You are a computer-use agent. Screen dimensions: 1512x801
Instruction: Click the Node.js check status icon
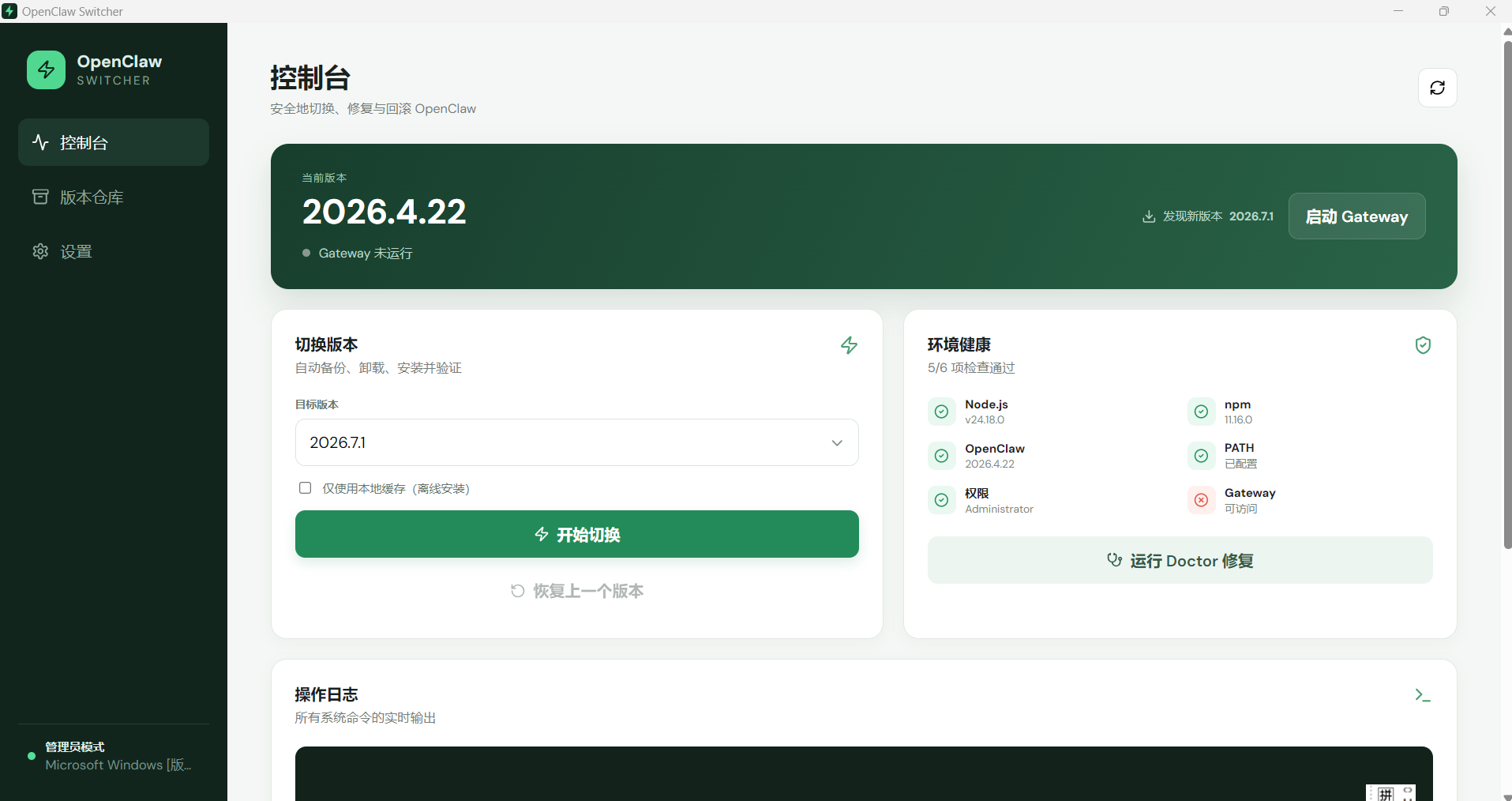[941, 412]
